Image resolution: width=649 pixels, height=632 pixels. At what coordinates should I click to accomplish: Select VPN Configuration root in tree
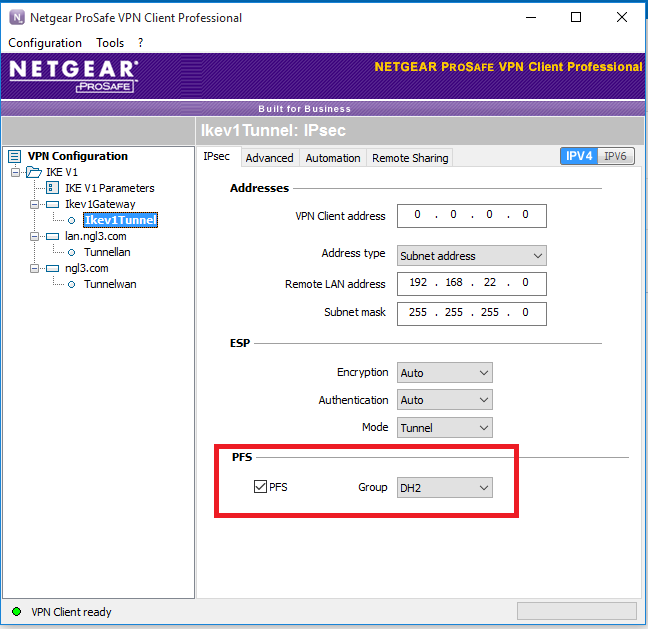pyautogui.click(x=78, y=156)
